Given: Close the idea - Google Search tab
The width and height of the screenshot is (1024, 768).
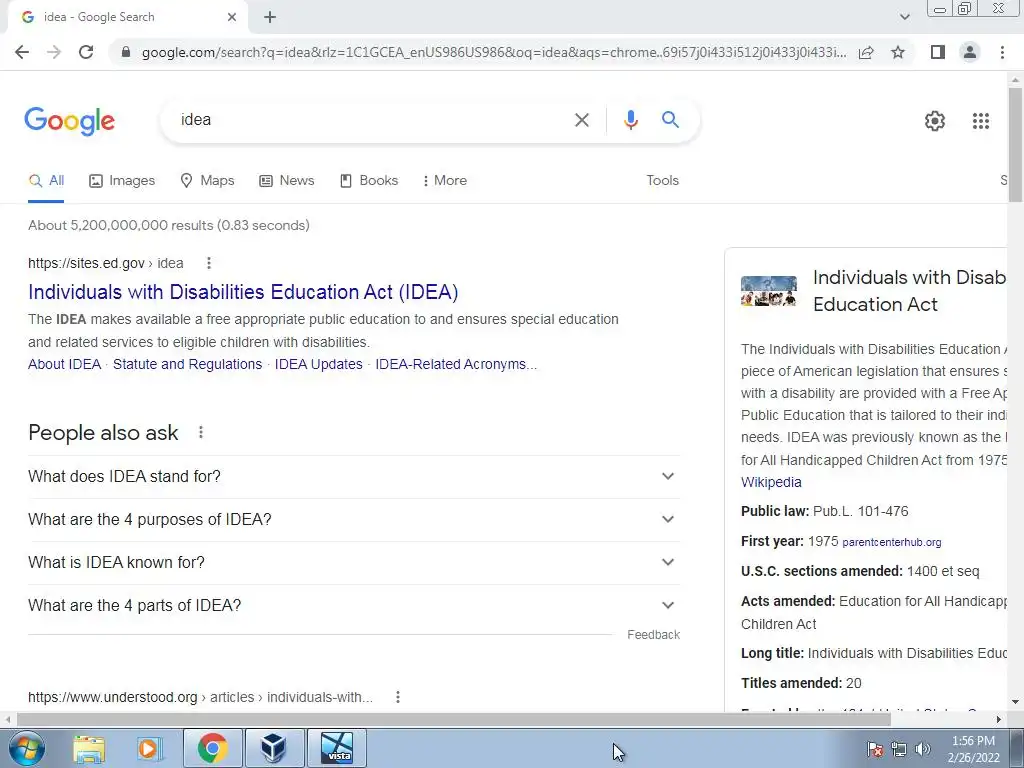Looking at the screenshot, I should pos(232,18).
